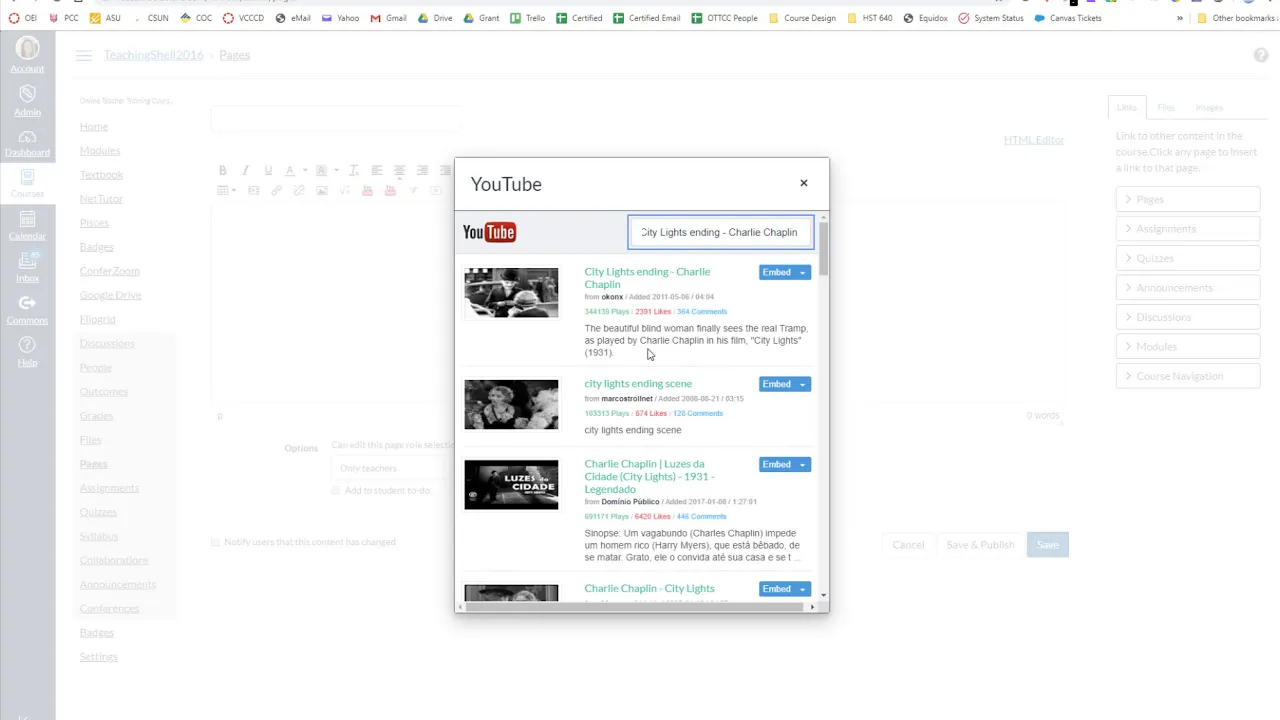The height and width of the screenshot is (720, 1280).
Task: Open 'City Lights ending - Charlie Chaplin' video title
Action: point(647,278)
